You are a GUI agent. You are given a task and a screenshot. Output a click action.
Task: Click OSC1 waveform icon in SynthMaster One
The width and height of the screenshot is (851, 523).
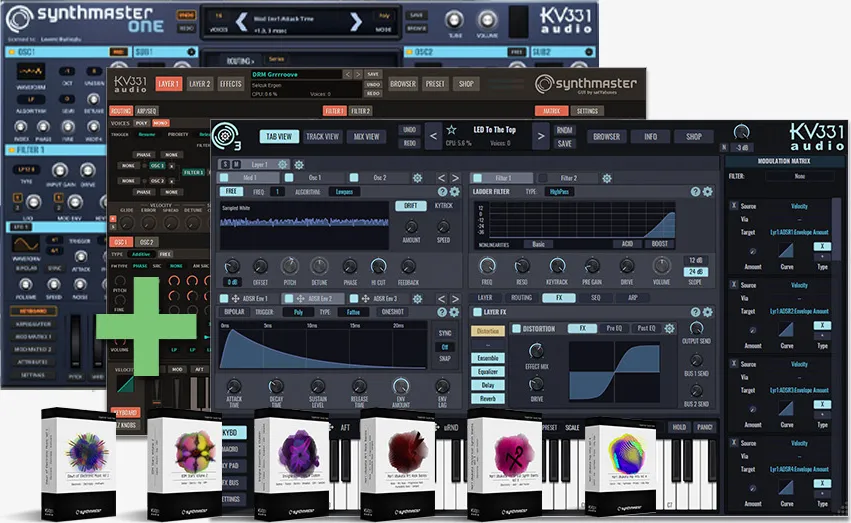(x=30, y=71)
